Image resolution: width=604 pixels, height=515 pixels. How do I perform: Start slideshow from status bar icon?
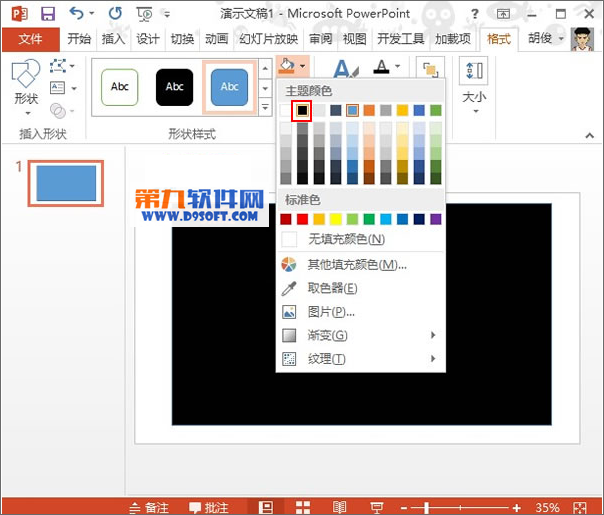point(378,507)
